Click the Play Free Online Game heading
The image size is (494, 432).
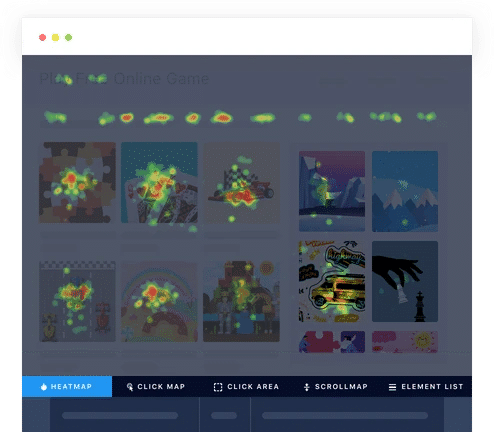(x=124, y=79)
